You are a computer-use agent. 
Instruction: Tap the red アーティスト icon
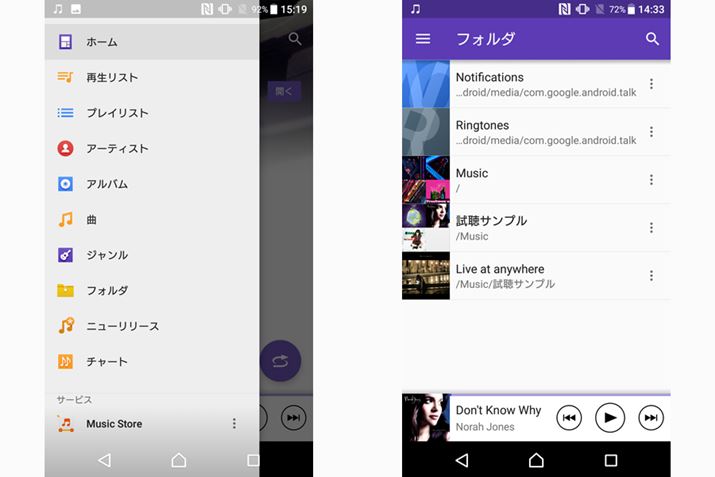point(65,149)
